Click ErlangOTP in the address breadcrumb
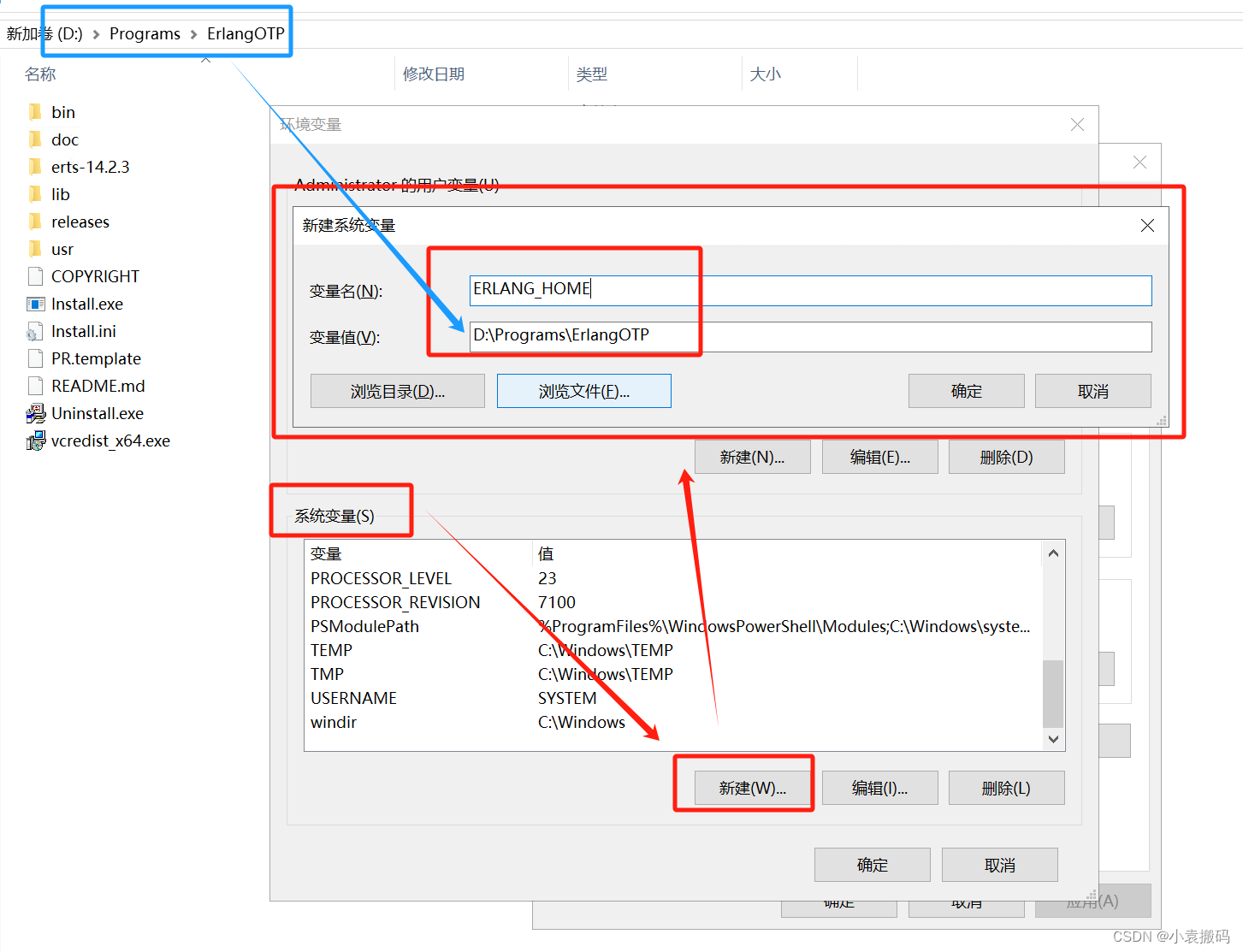This screenshot has height=952, width=1243. (x=246, y=33)
